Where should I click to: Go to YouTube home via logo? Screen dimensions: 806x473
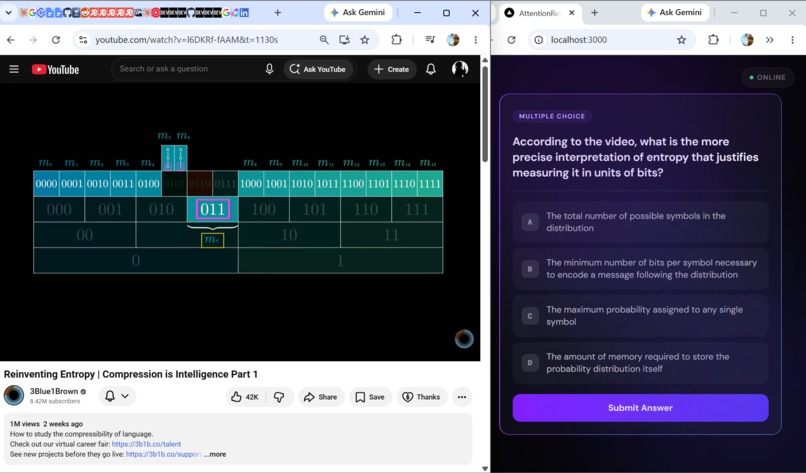pyautogui.click(x=56, y=69)
